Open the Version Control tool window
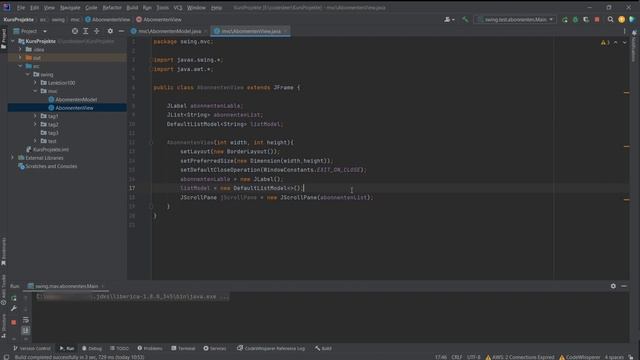 click(x=31, y=348)
